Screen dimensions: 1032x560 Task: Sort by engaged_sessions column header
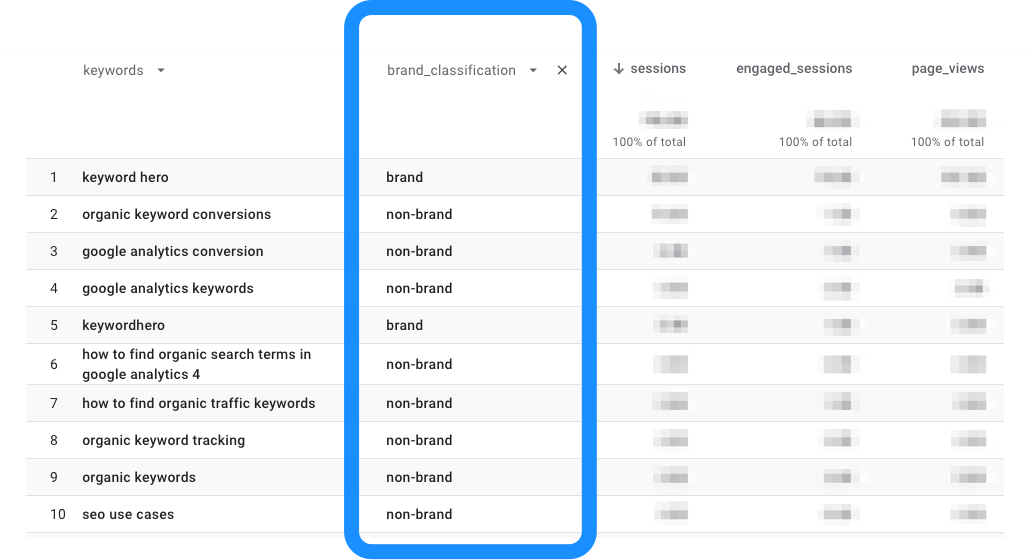[794, 68]
